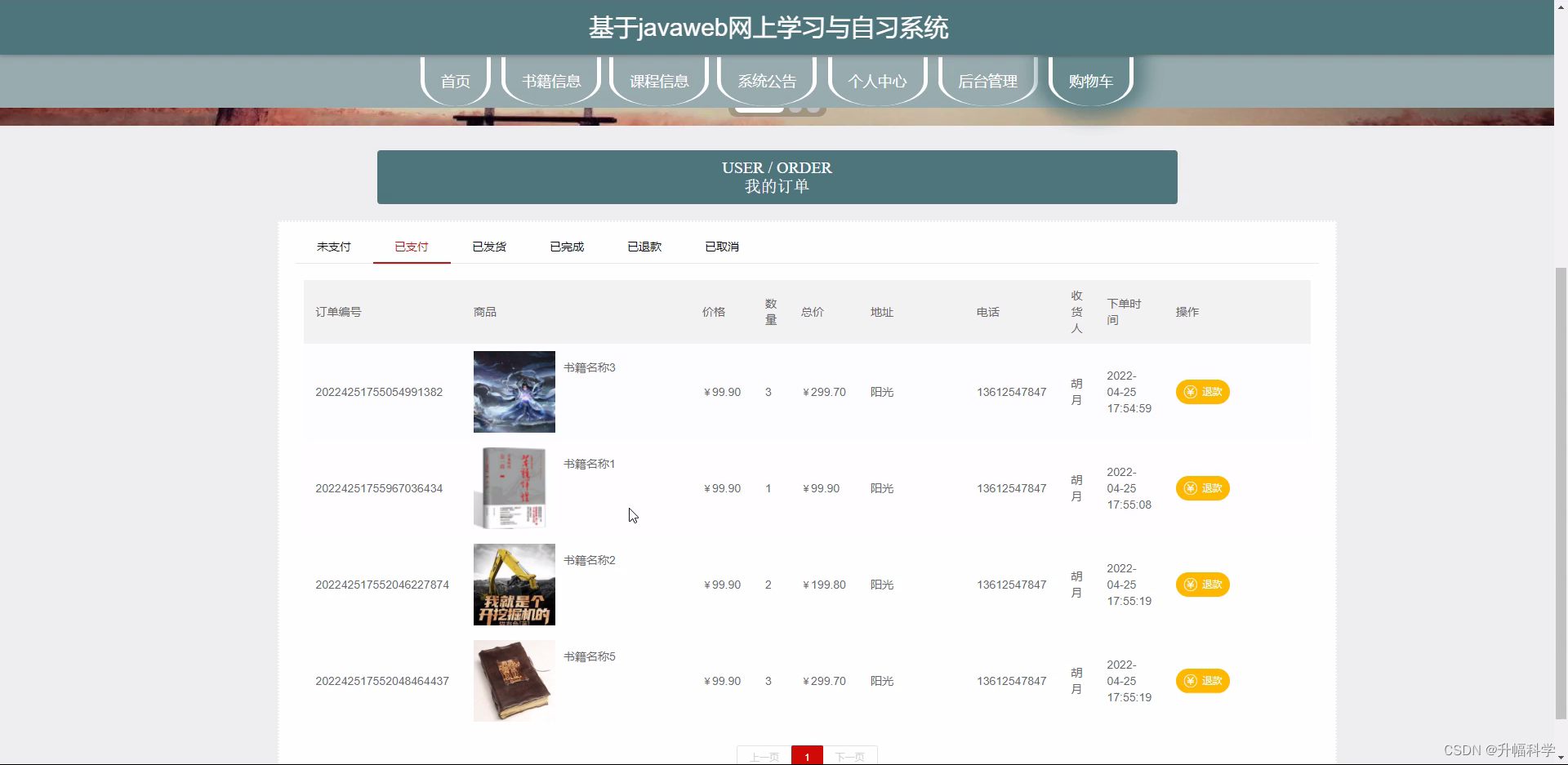Switch to the 已退款 tab
Image resolution: width=1568 pixels, height=765 pixels.
(644, 246)
